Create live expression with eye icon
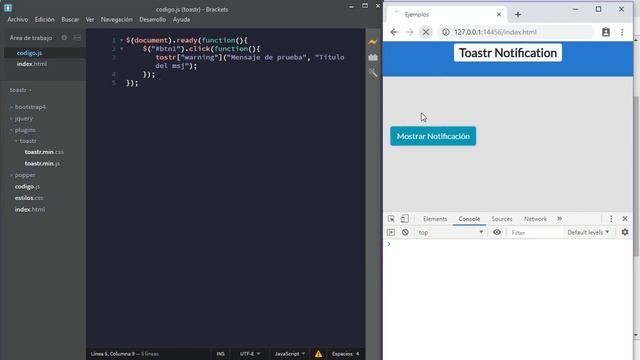This screenshot has width=640, height=360. coord(497,232)
